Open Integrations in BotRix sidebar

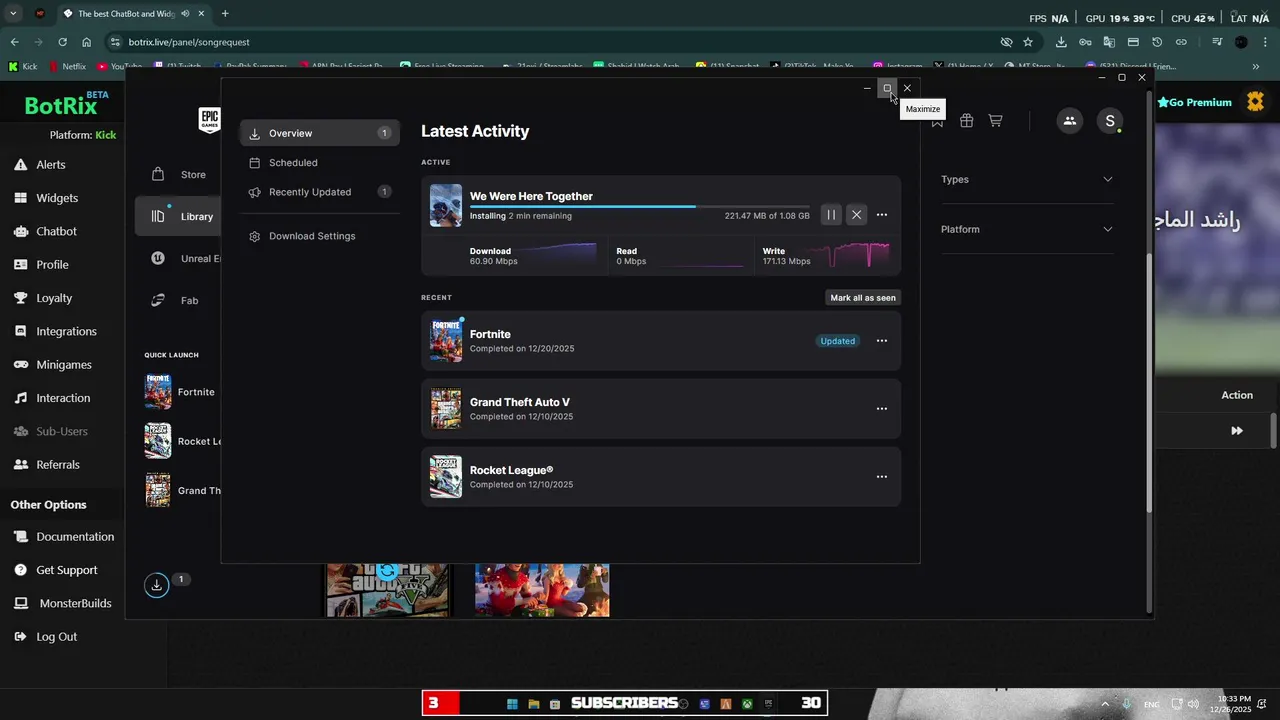click(66, 331)
